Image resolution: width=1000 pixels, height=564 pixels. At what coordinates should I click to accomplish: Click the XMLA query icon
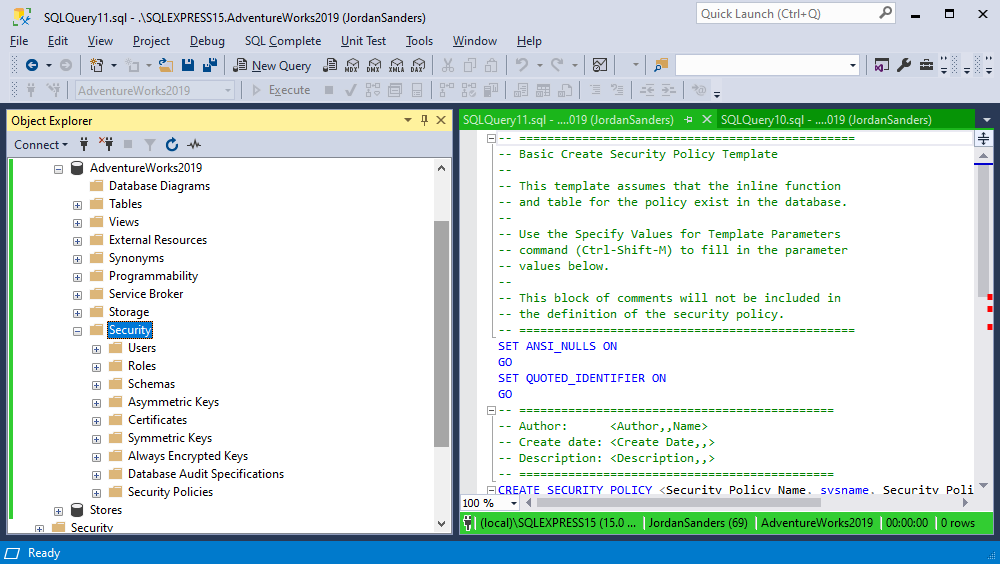coord(397,65)
